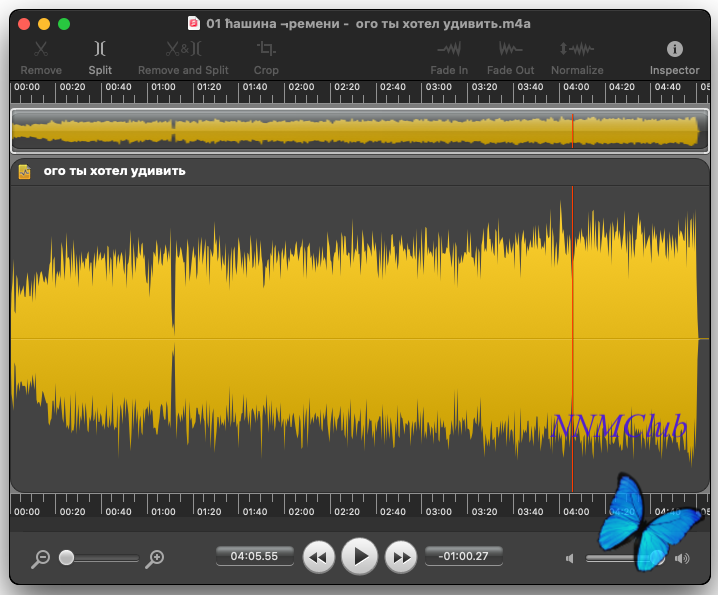The width and height of the screenshot is (718, 595).
Task: Click the fast forward button
Action: pyautogui.click(x=400, y=557)
